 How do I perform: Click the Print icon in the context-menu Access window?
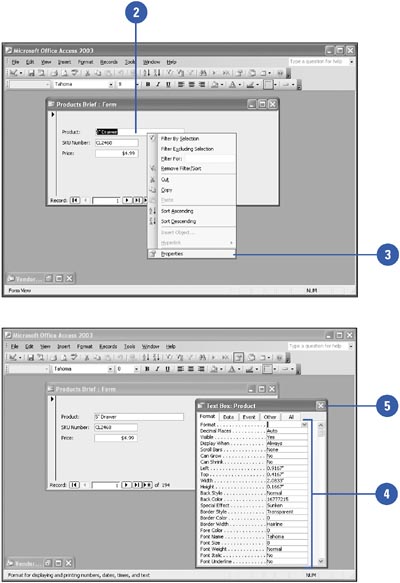pyautogui.click(x=54, y=73)
